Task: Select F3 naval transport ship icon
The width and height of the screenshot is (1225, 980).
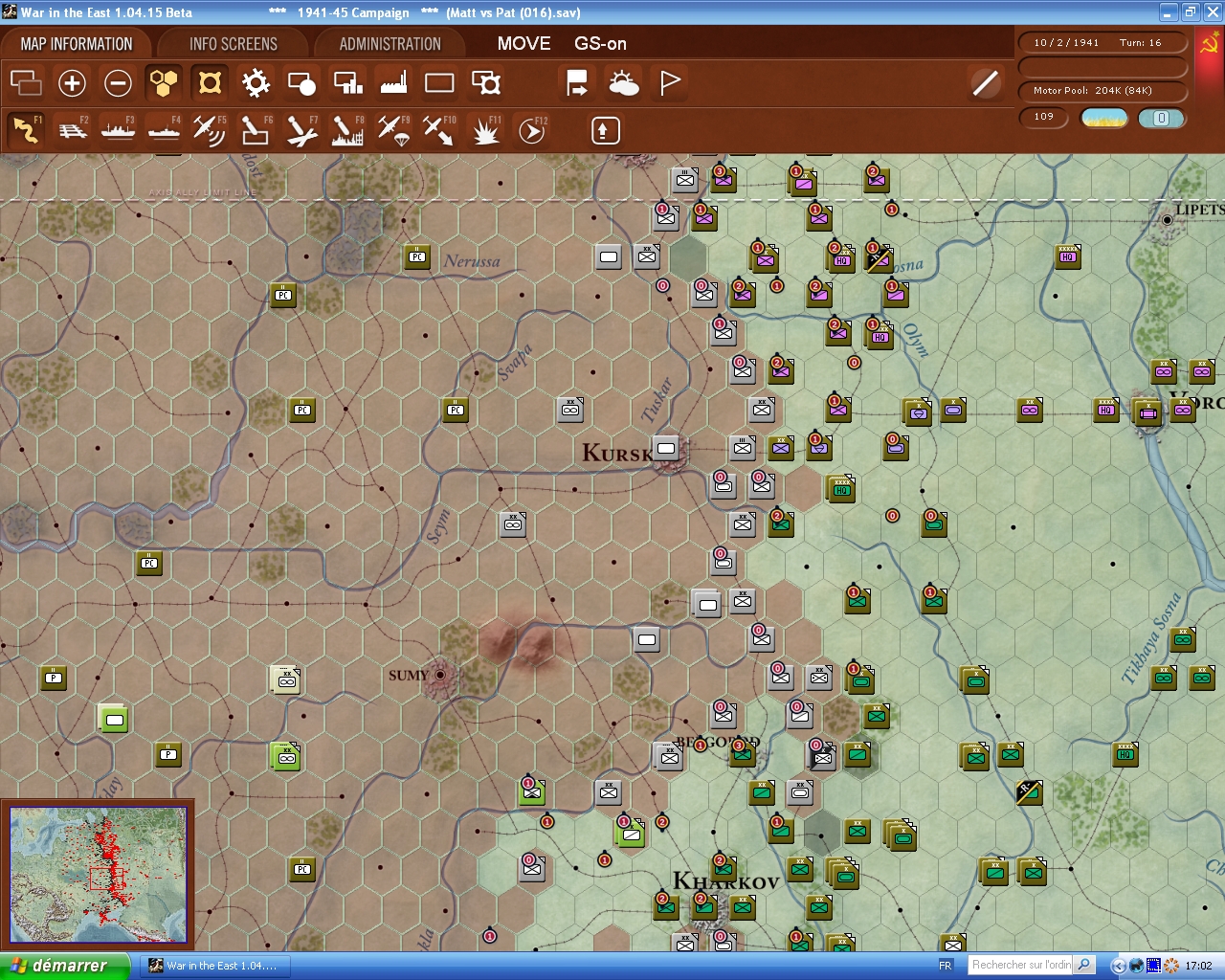Action: tap(118, 130)
